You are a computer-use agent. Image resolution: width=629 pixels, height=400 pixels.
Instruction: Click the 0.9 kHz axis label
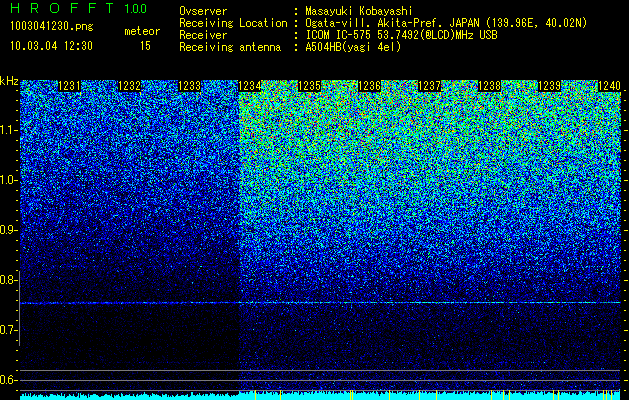coord(8,230)
